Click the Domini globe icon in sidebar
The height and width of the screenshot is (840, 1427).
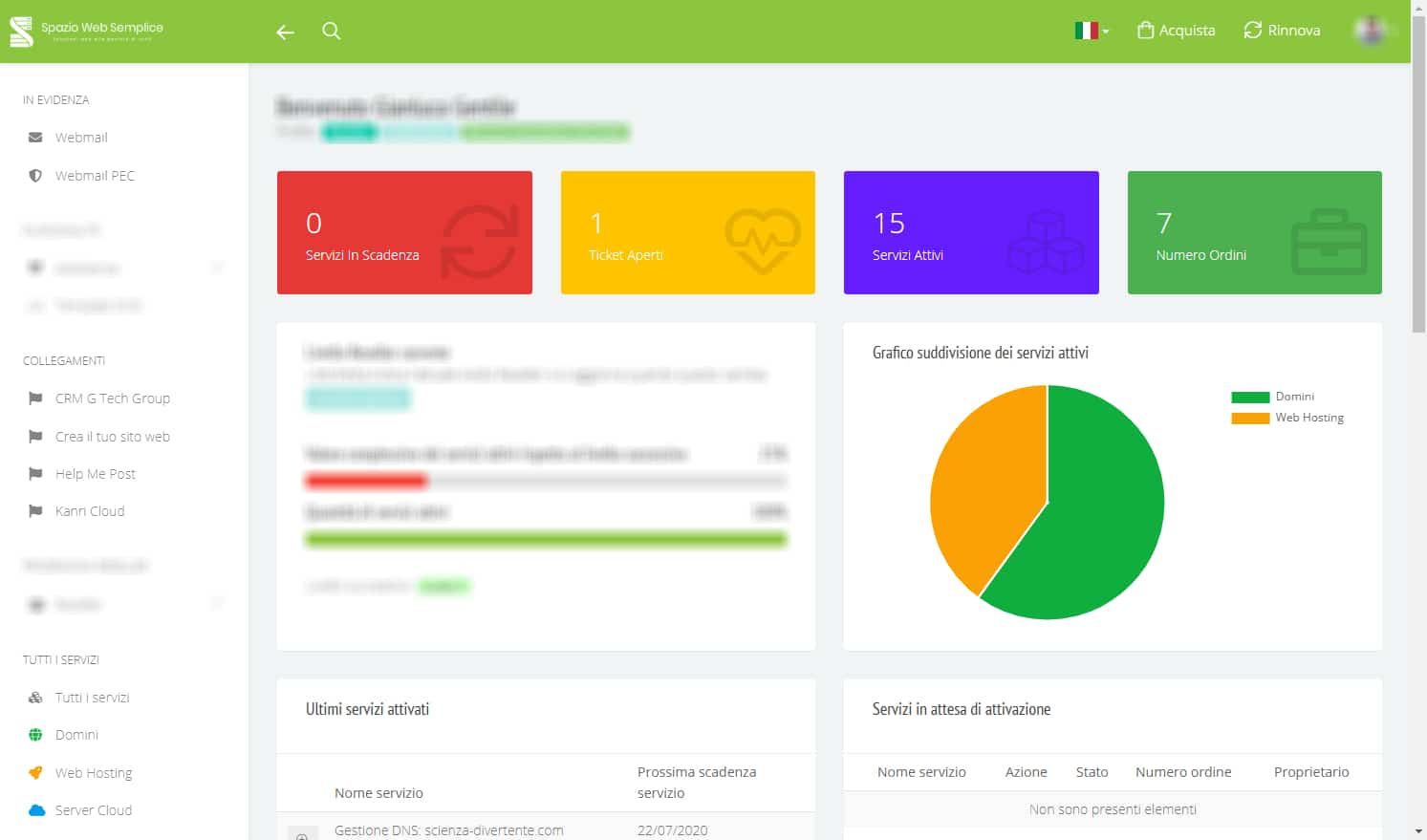pyautogui.click(x=35, y=735)
